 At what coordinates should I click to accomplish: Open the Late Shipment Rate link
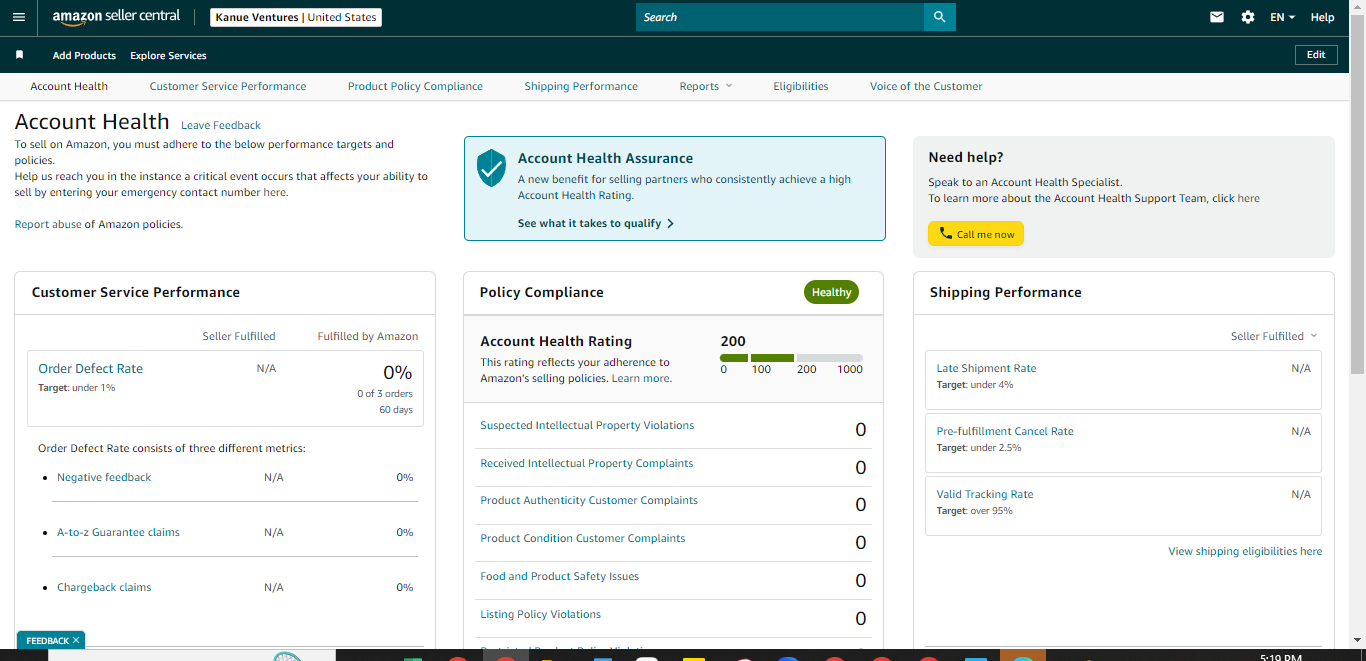pos(986,368)
